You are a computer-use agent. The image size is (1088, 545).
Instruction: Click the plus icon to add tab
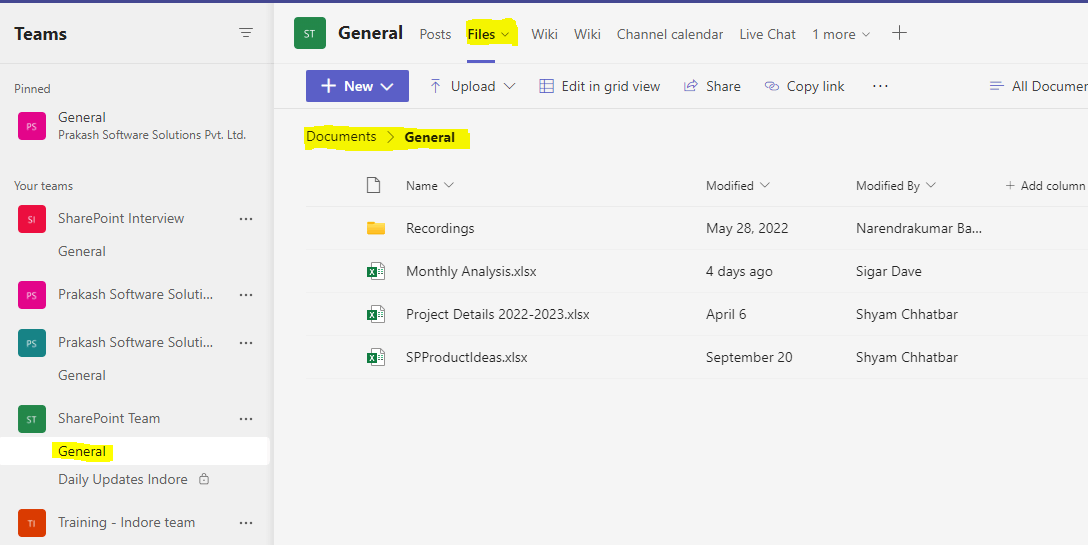[x=899, y=33]
